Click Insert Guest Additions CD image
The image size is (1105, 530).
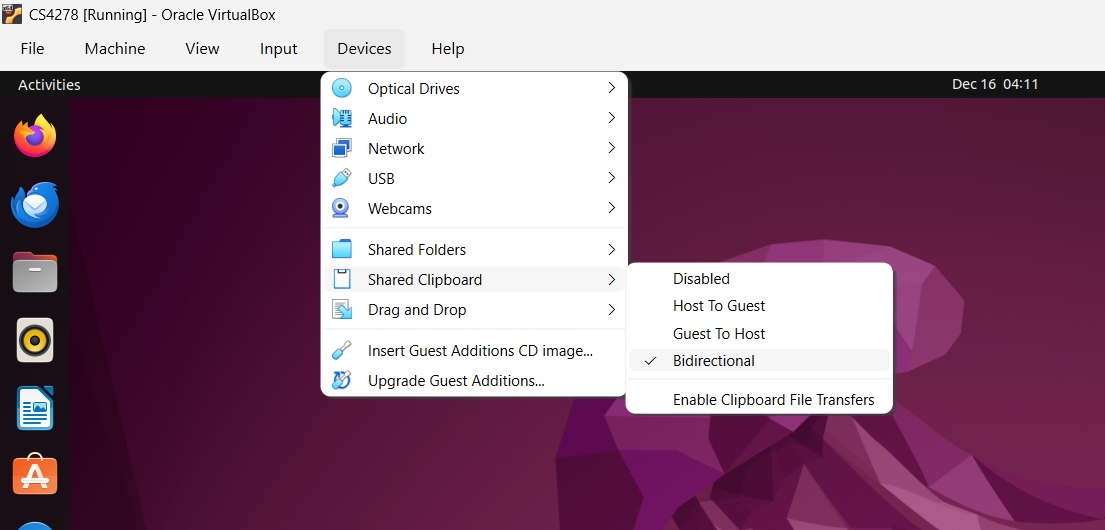coord(480,351)
